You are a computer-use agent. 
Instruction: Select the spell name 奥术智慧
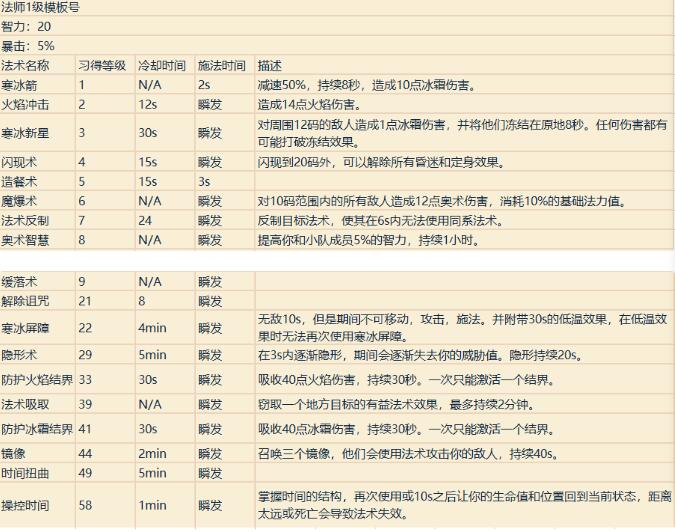tap(25, 240)
